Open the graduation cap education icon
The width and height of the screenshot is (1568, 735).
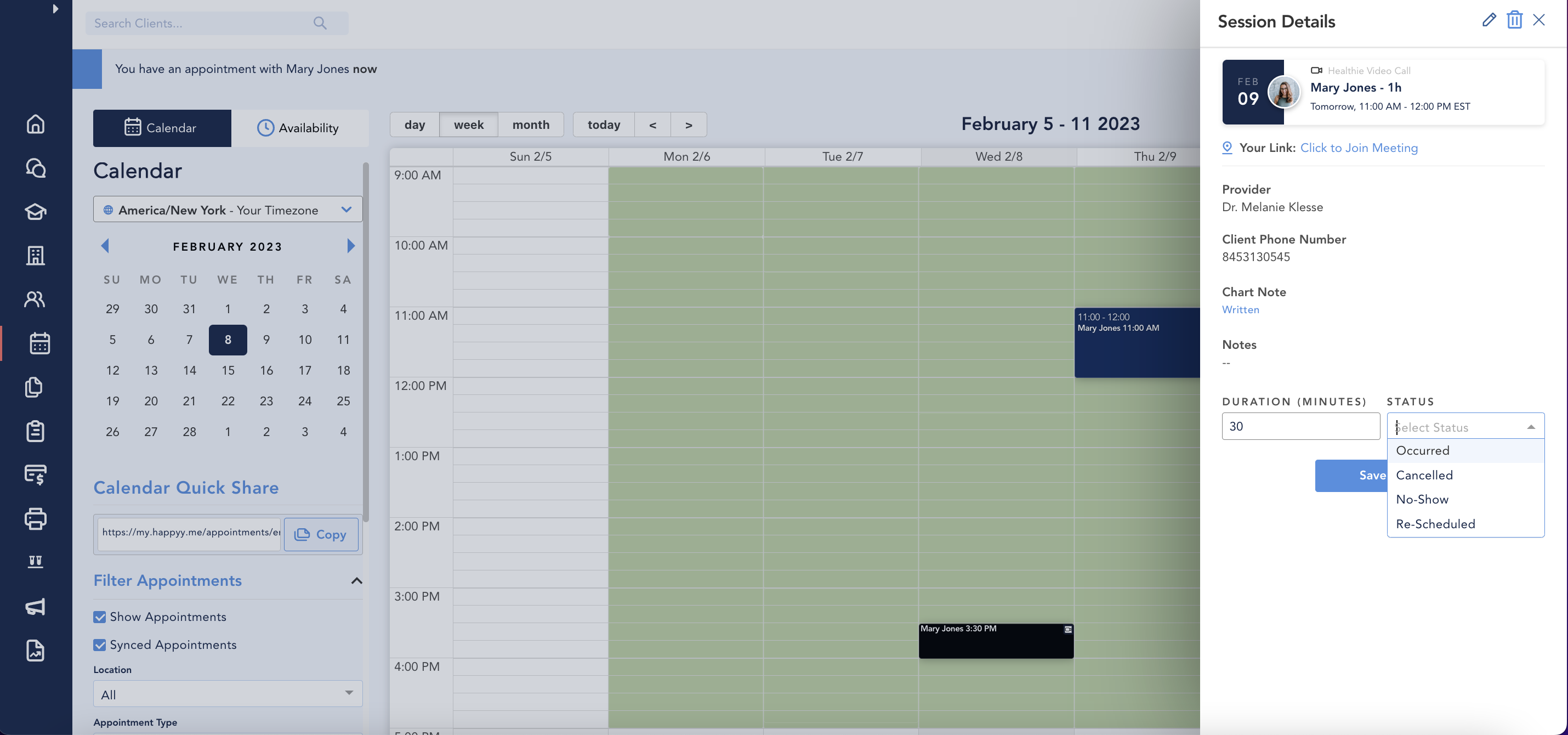pos(35,212)
